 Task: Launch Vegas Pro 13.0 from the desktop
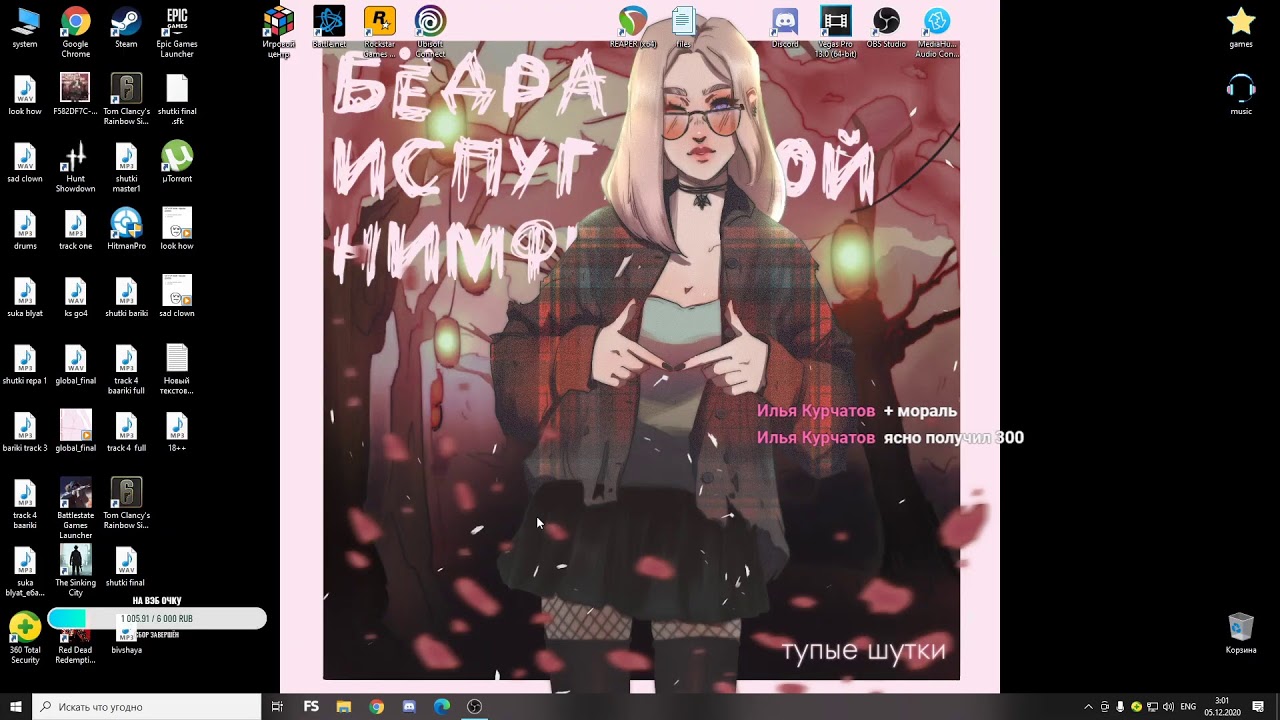point(836,32)
